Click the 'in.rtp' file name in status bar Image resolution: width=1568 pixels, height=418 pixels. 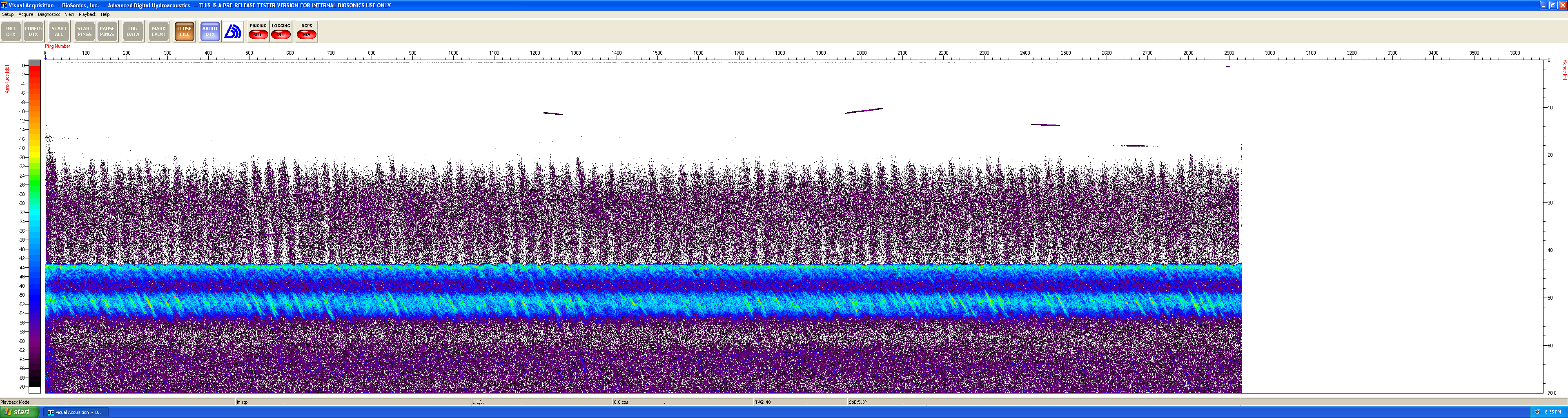[x=242, y=402]
